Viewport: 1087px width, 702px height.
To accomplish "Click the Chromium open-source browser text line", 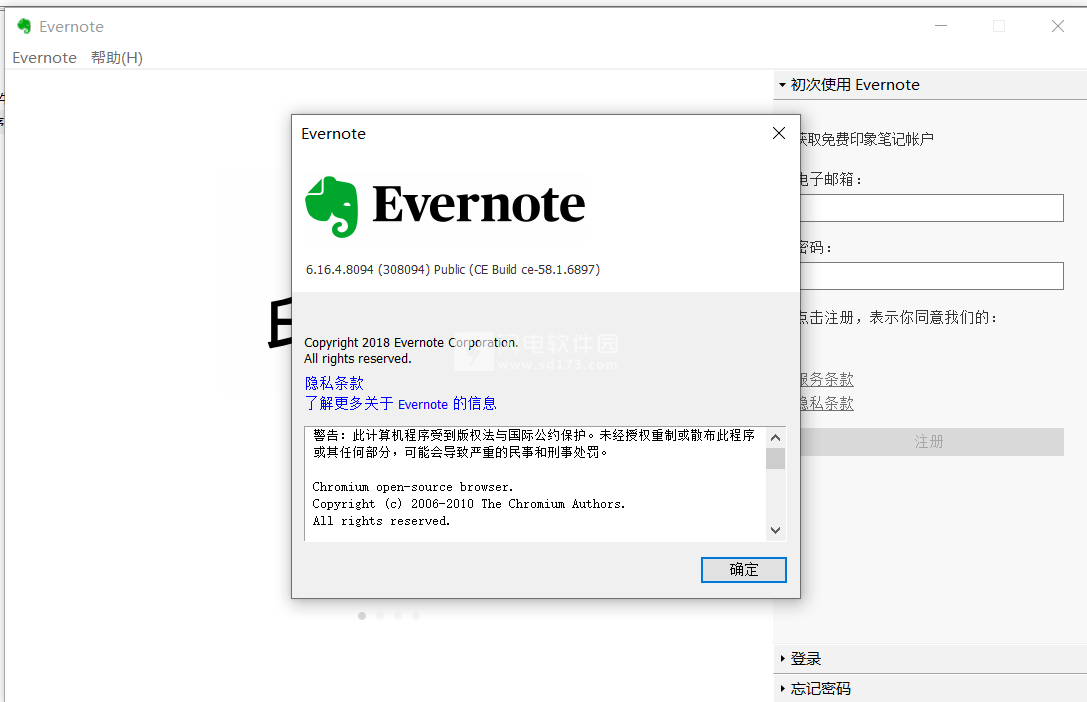I will click(412, 487).
